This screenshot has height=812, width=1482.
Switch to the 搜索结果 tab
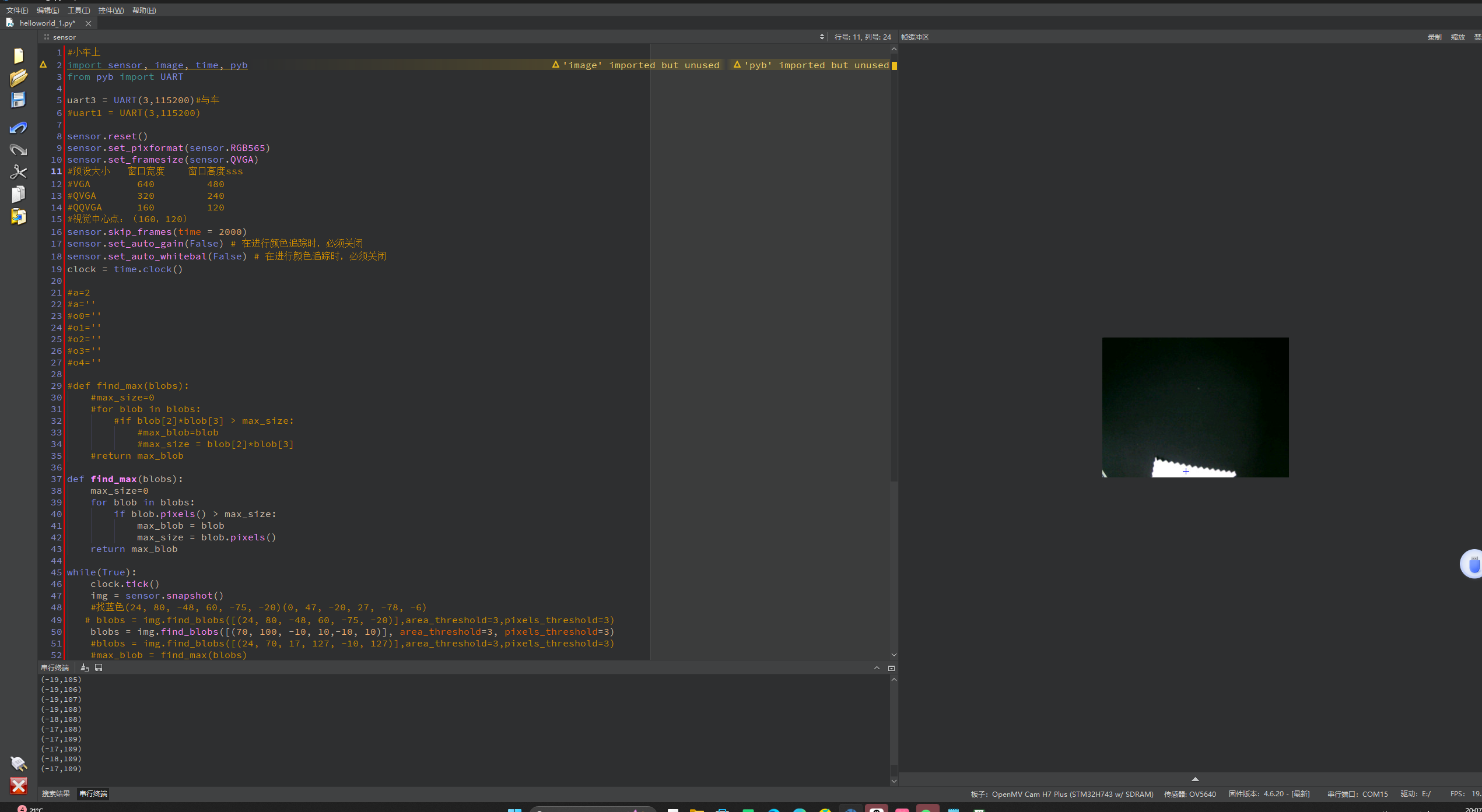55,794
